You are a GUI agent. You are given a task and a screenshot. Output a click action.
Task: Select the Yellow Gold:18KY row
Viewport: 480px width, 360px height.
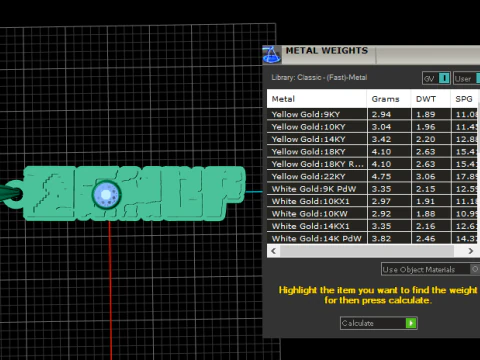373,151
